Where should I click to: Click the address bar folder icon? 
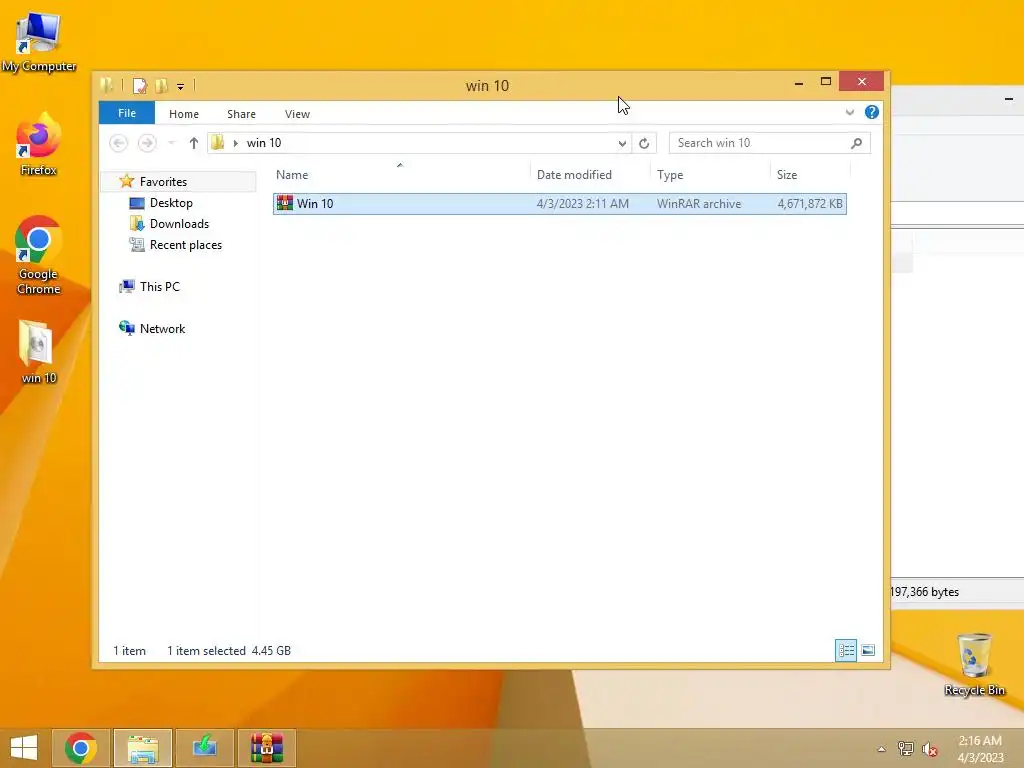(217, 142)
